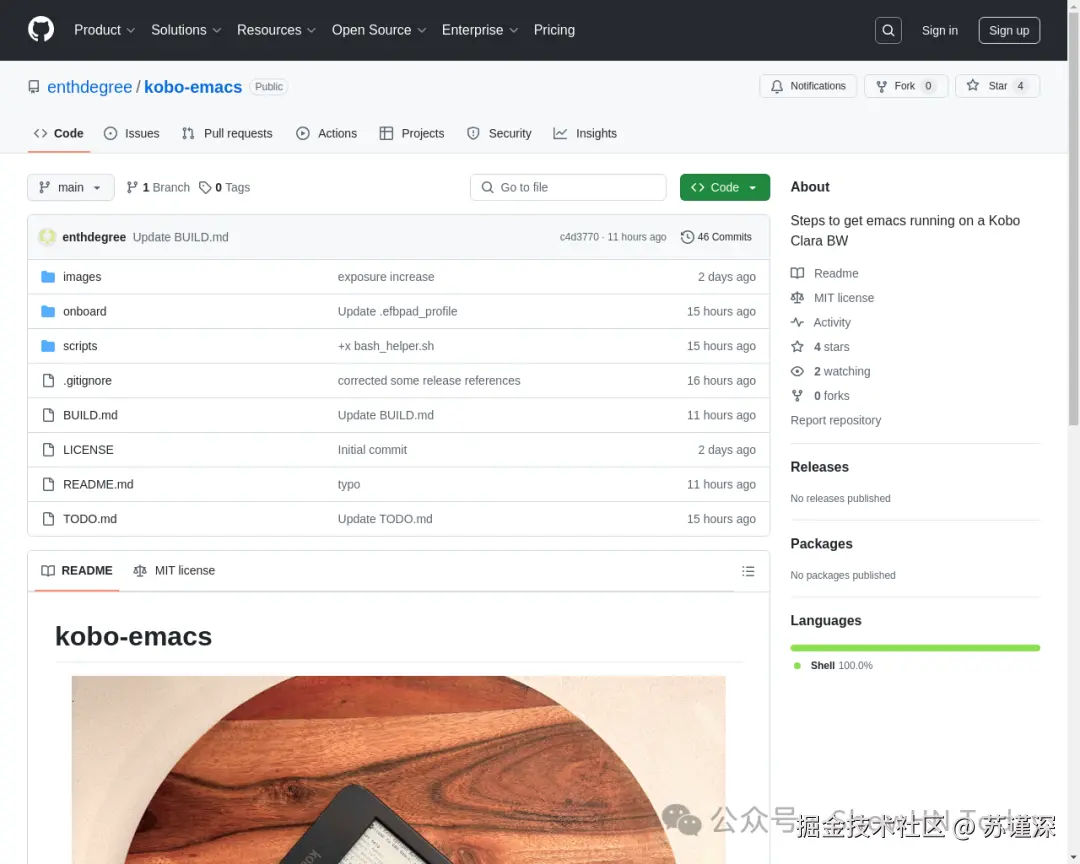This screenshot has height=864, width=1080.
Task: Click the scripts folder icon
Action: (48, 346)
